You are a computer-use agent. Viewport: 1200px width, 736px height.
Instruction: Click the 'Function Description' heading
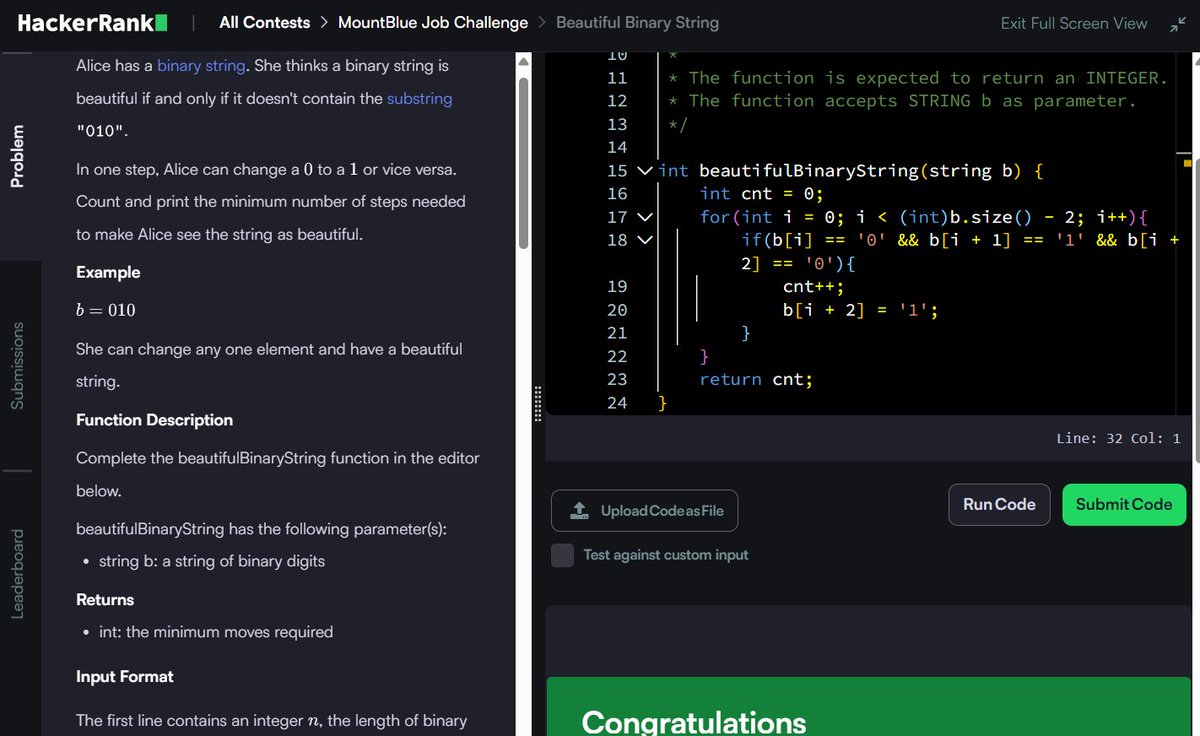click(154, 420)
